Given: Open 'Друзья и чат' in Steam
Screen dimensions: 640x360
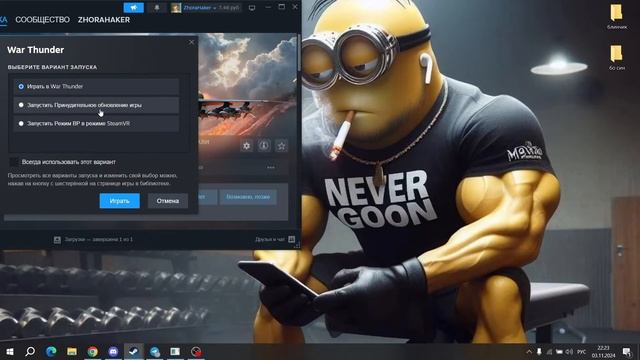Looking at the screenshot, I should 270,239.
